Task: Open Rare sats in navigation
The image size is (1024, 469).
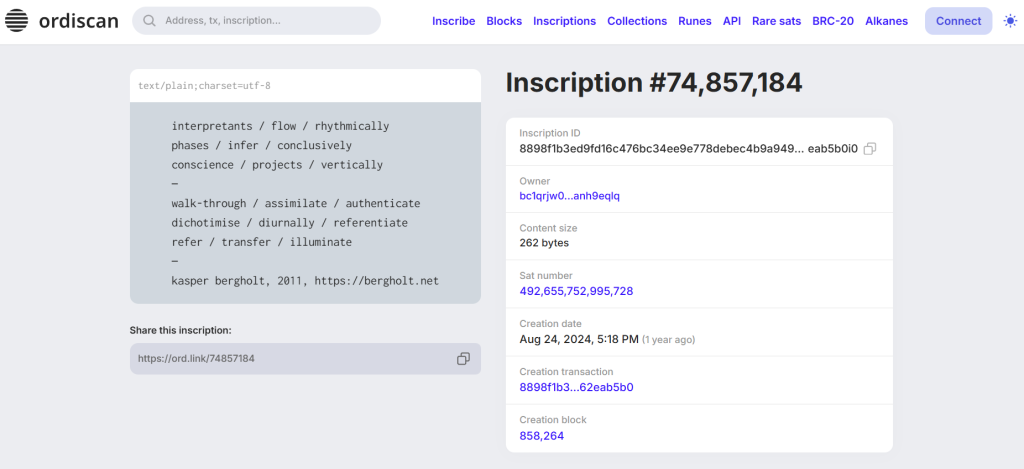Action: coord(776,21)
